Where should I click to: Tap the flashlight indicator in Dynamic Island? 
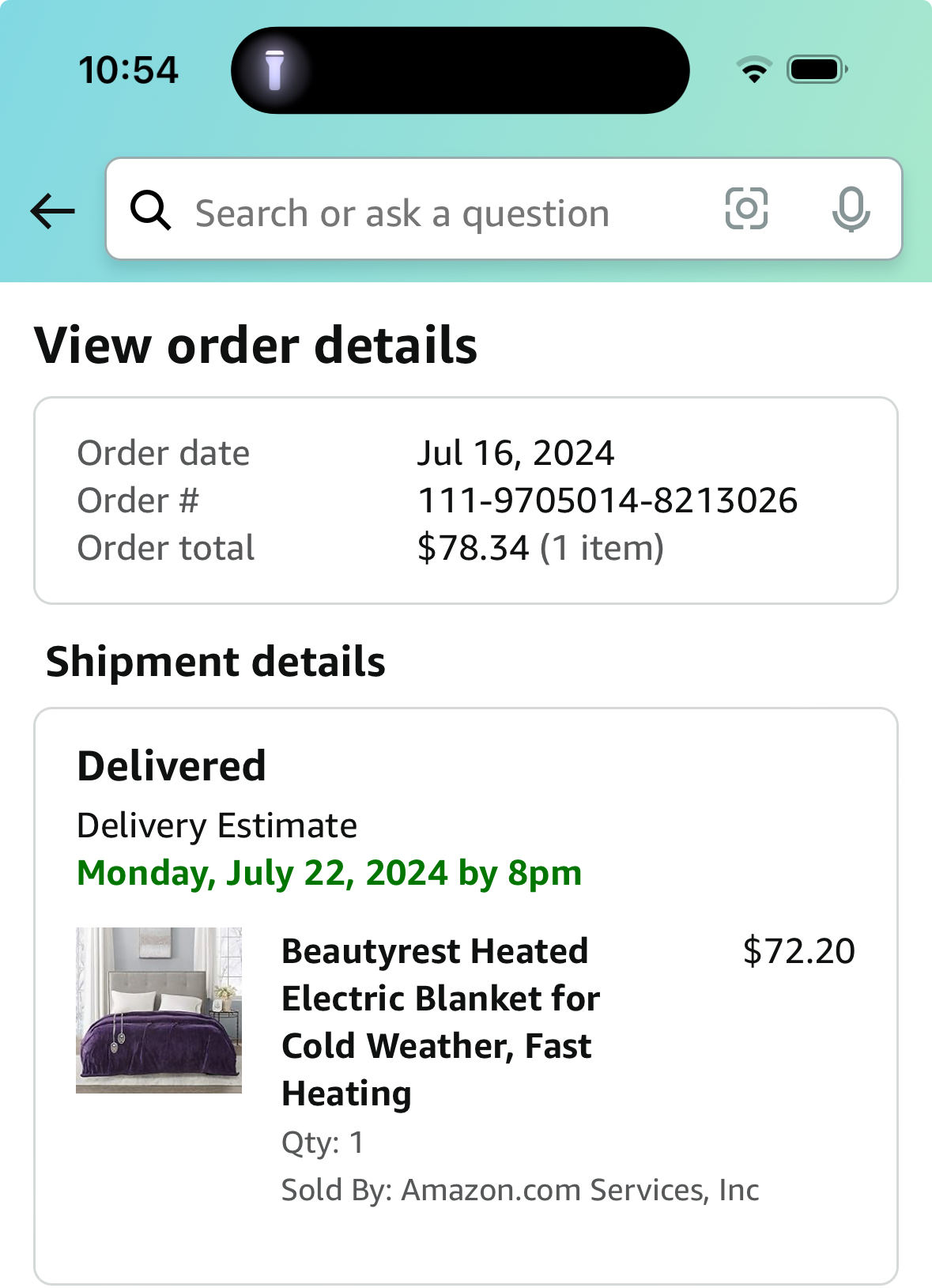(x=274, y=70)
